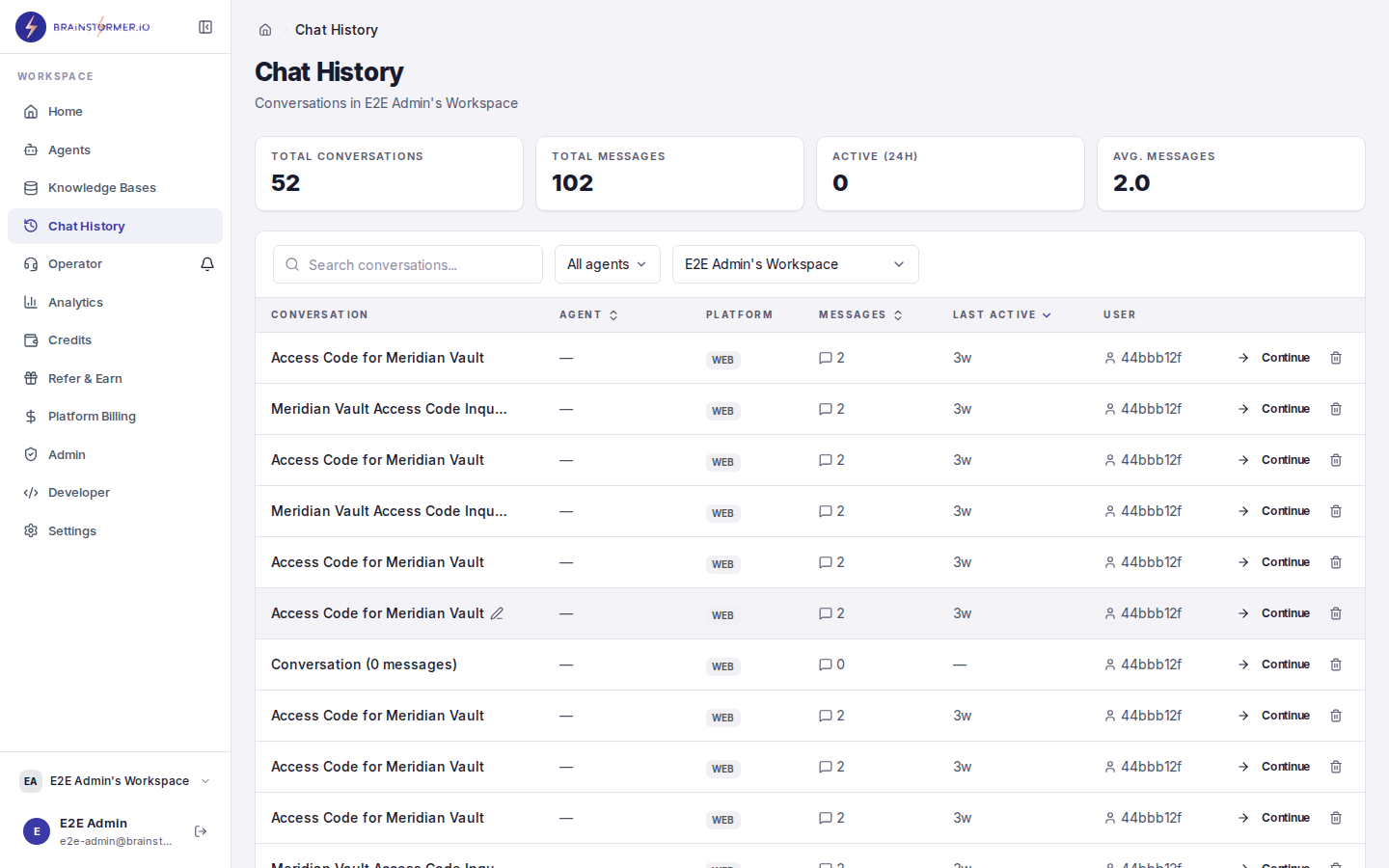Delete the first Access Code for Meridian Vault conversation
Viewport: 1389px width, 868px height.
[x=1336, y=358]
